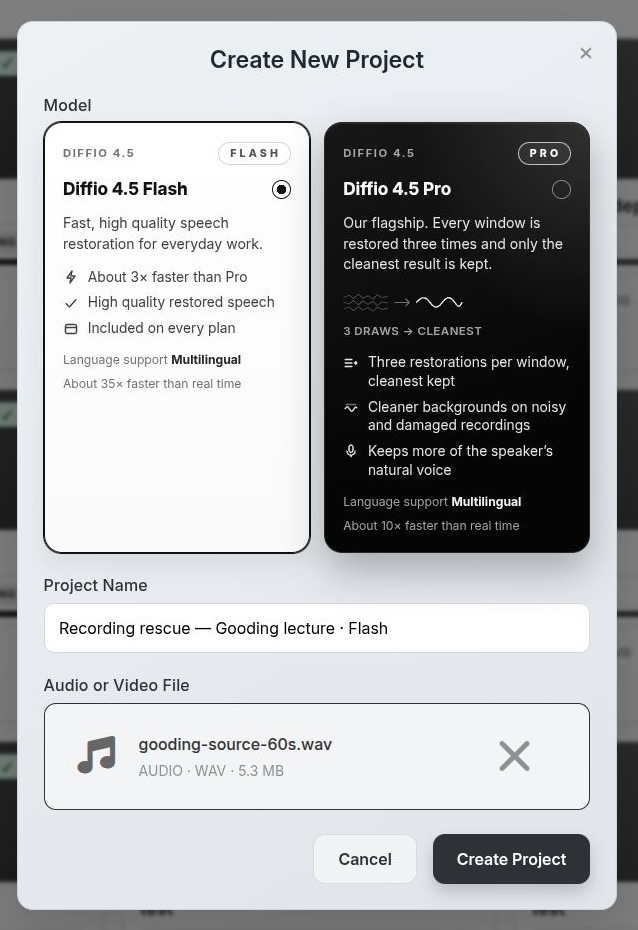
Task: Focus the Project Name input field
Action: (x=317, y=628)
